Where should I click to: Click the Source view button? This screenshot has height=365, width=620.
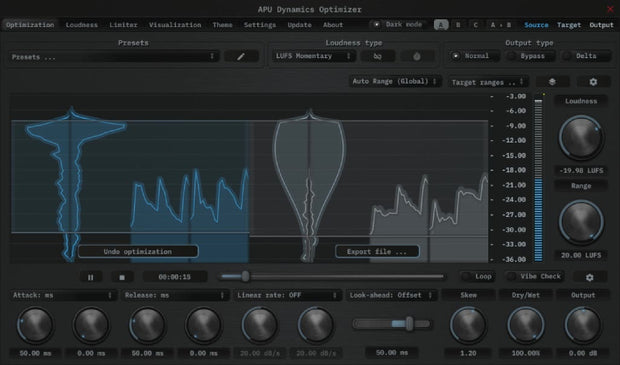536,25
